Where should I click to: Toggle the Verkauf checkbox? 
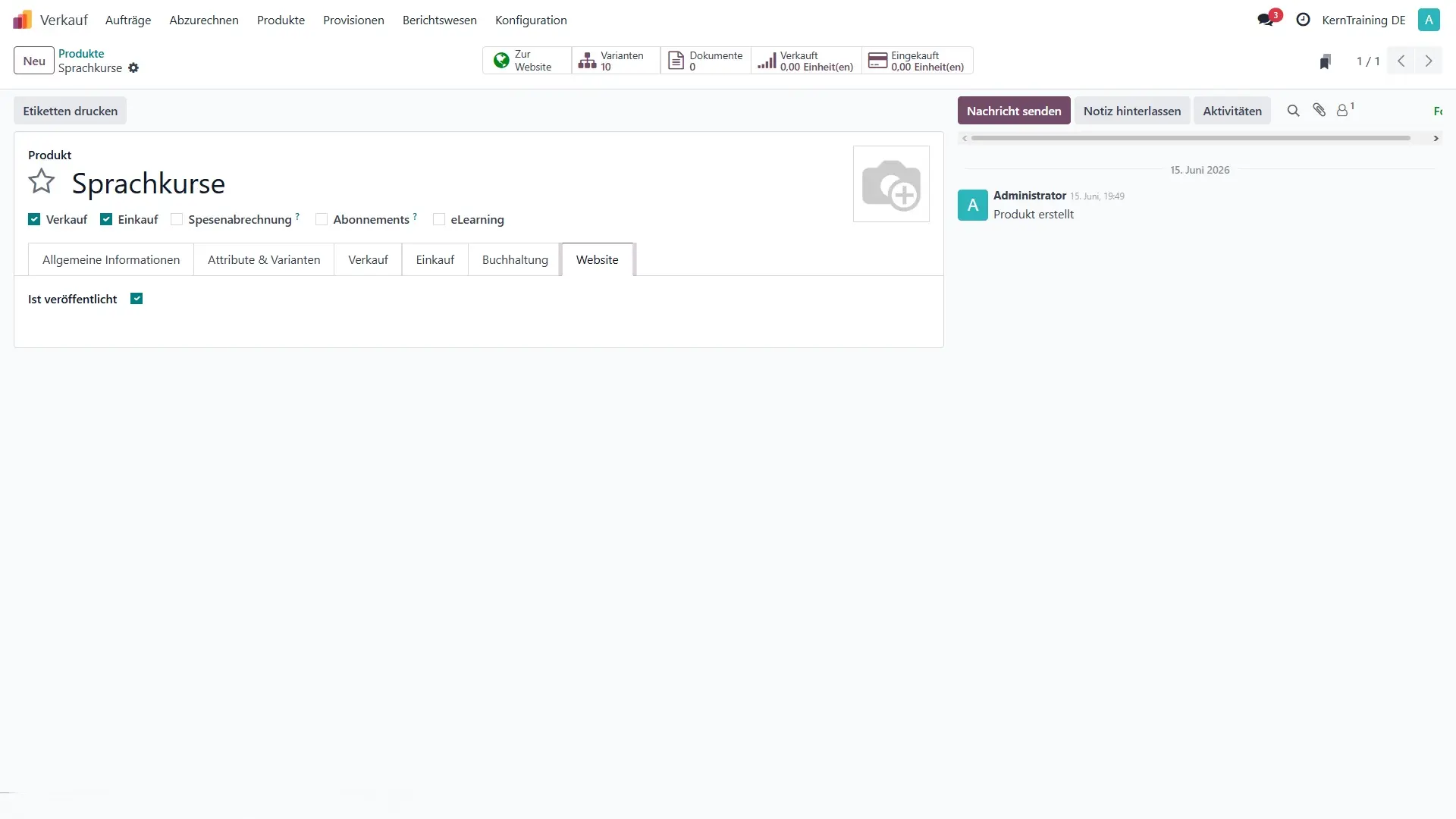tap(34, 220)
